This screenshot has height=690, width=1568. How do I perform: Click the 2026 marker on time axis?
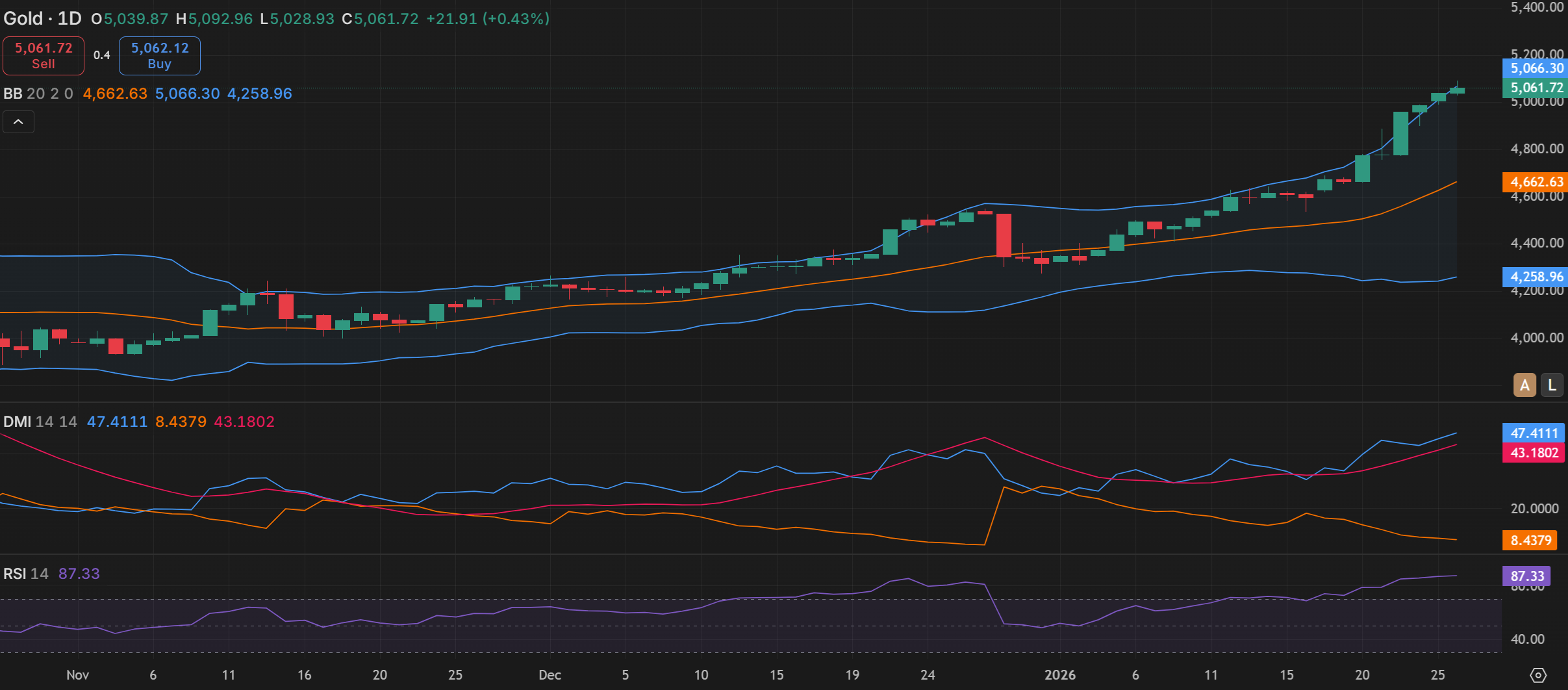pos(1059,675)
